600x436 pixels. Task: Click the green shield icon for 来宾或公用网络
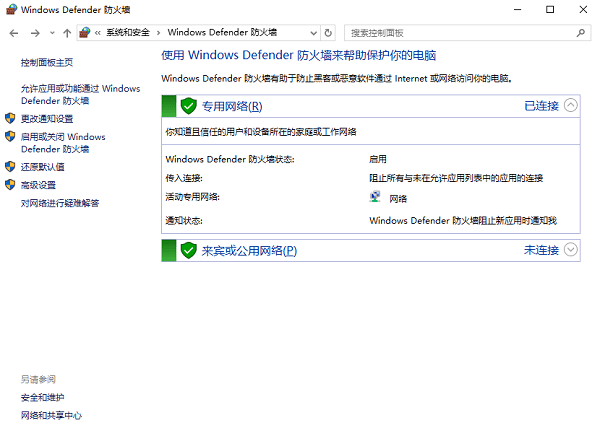(188, 250)
